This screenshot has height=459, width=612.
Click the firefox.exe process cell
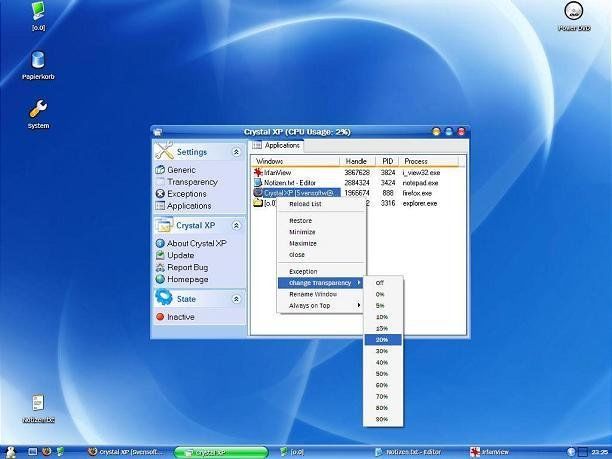click(x=417, y=193)
